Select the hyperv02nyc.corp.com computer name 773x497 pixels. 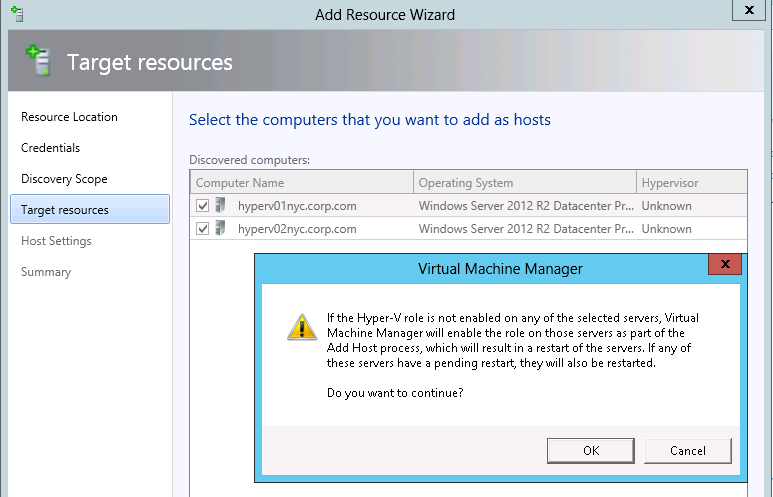pos(297,229)
